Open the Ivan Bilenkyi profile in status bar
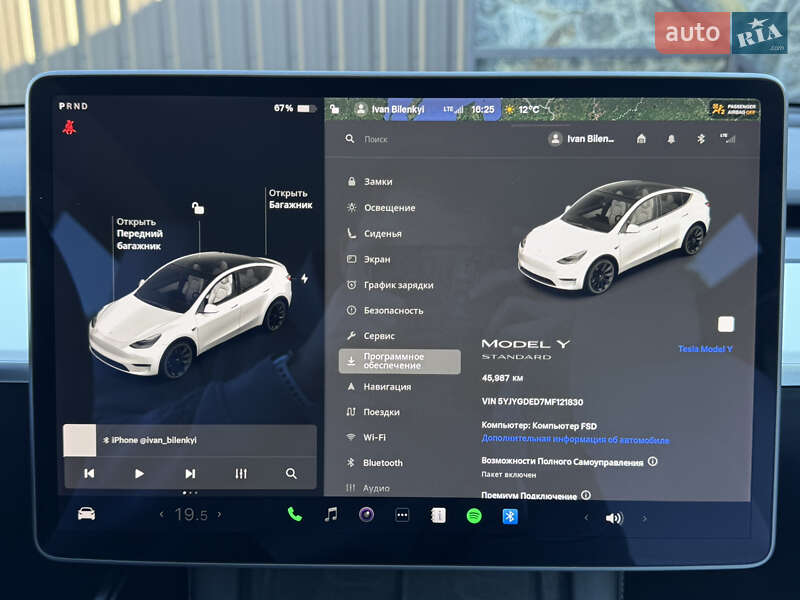Screen dimensions: 800x600 point(390,109)
